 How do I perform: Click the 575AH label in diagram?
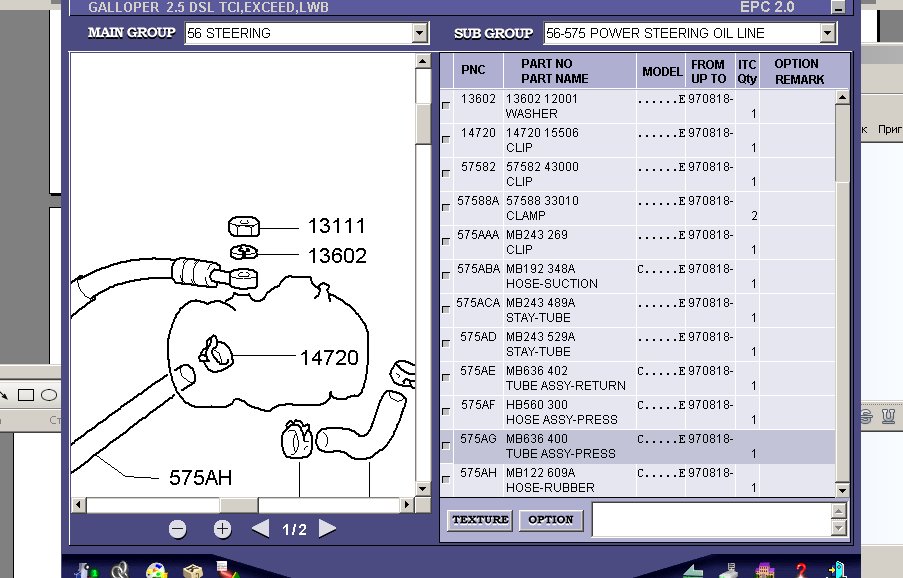point(200,477)
